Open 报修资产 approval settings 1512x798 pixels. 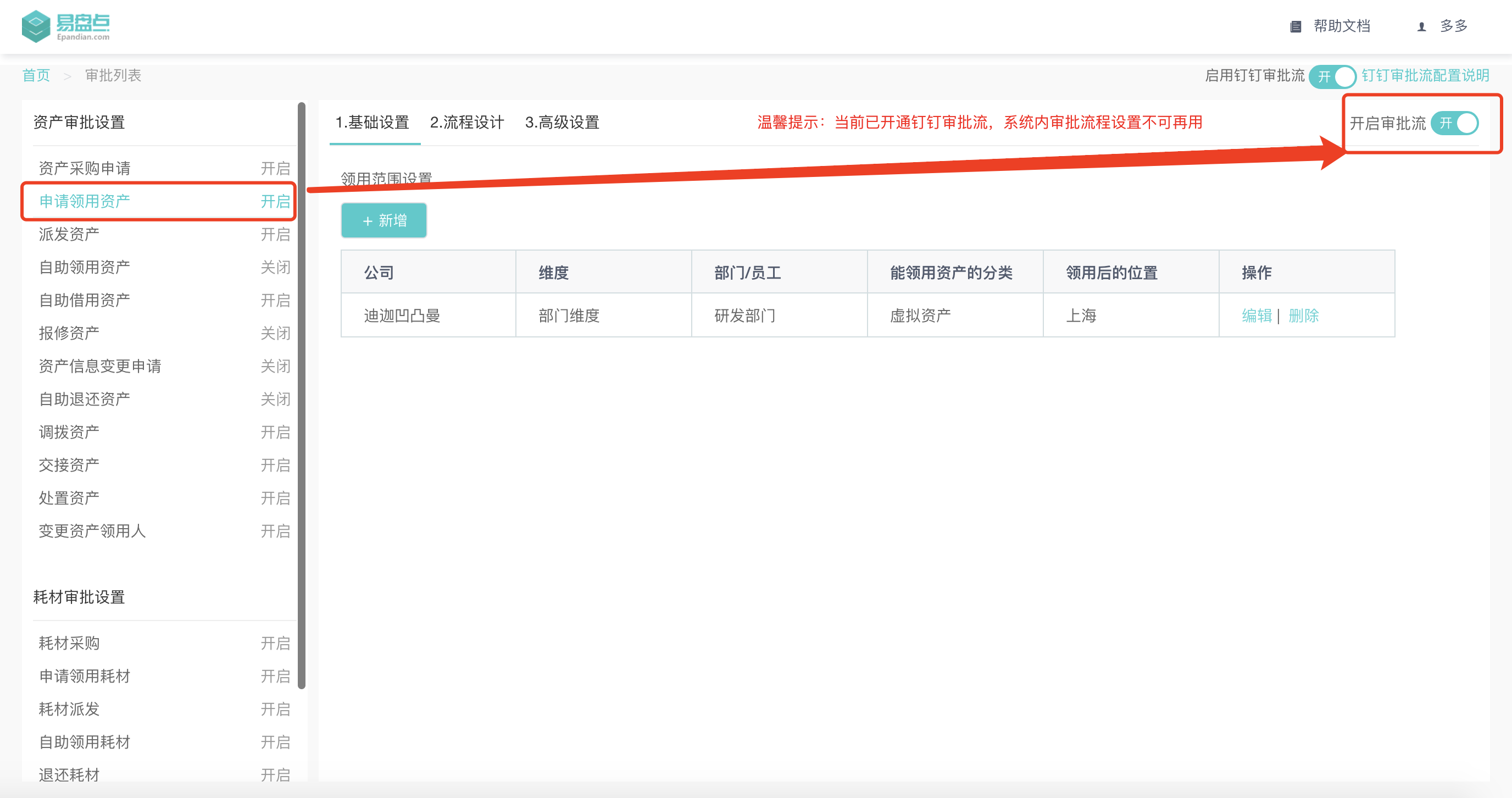69,333
